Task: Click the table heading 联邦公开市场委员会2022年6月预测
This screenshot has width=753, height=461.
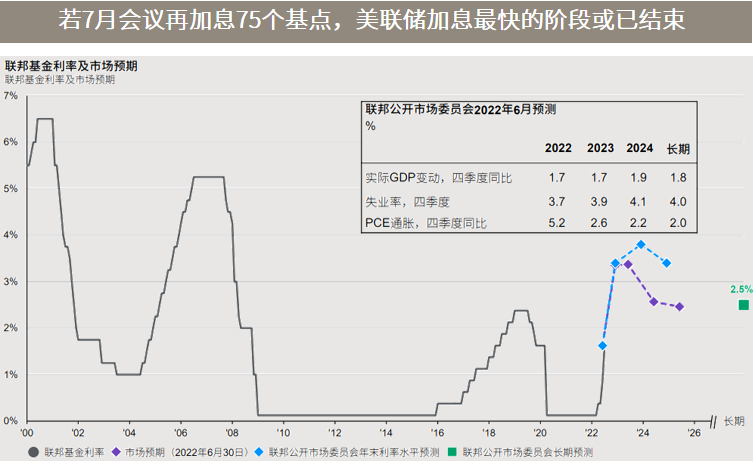Action: click(x=461, y=109)
